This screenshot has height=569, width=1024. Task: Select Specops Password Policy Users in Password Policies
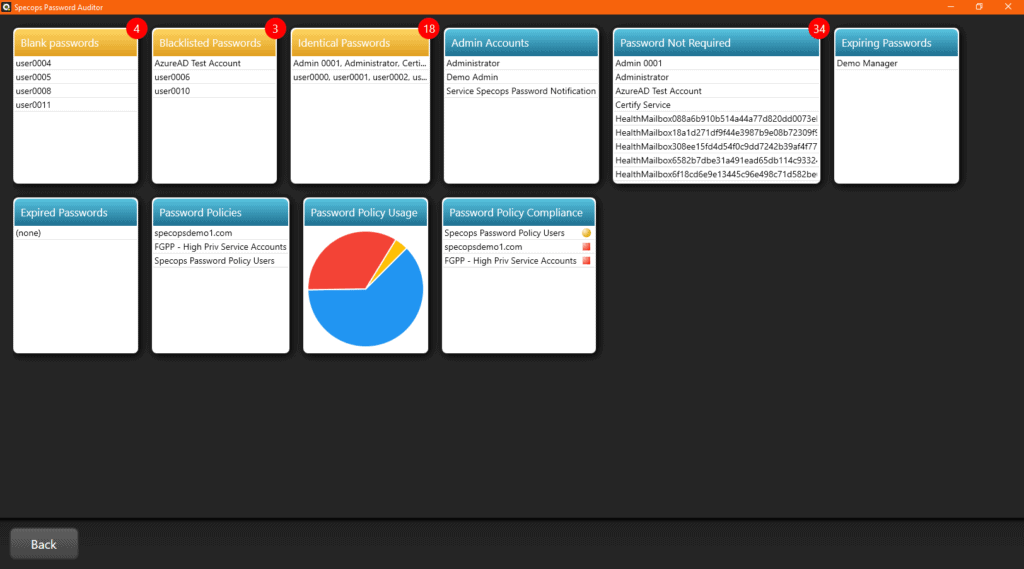pyautogui.click(x=221, y=261)
